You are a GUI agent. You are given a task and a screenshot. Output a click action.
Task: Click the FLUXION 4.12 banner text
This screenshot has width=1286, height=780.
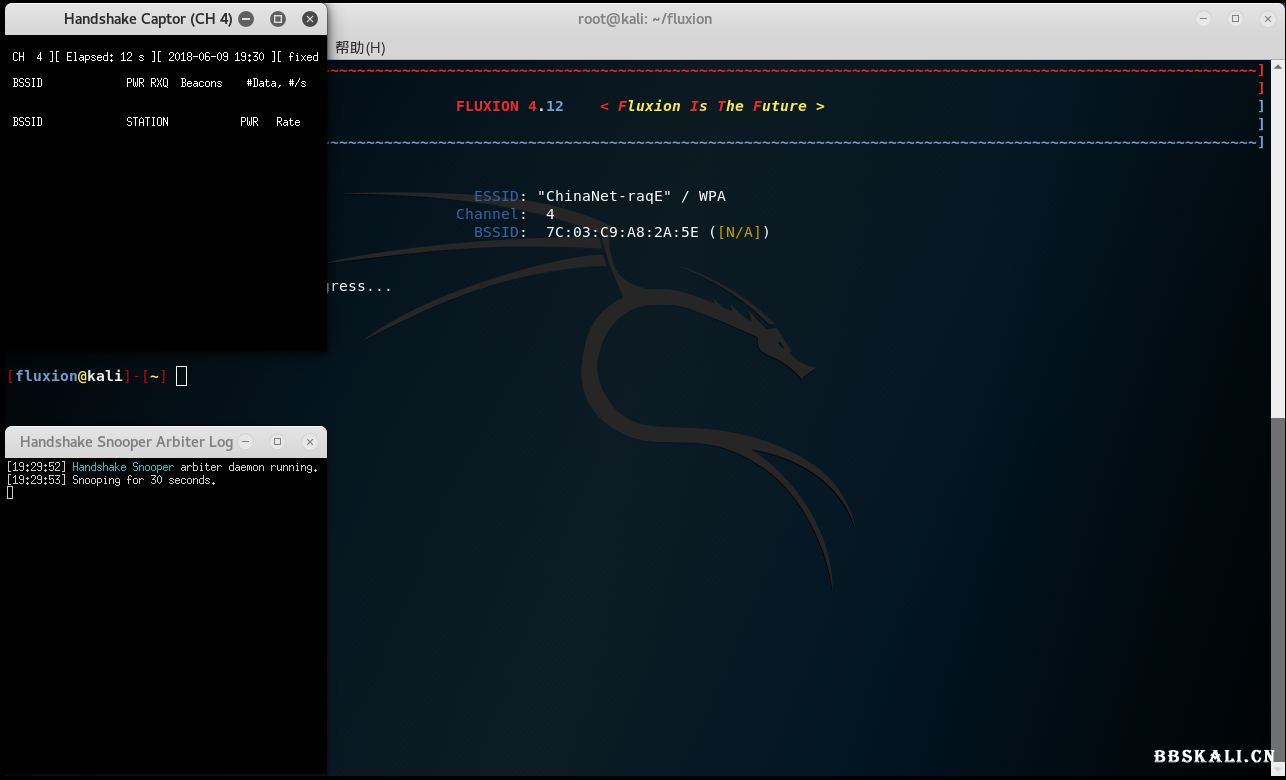tap(509, 106)
